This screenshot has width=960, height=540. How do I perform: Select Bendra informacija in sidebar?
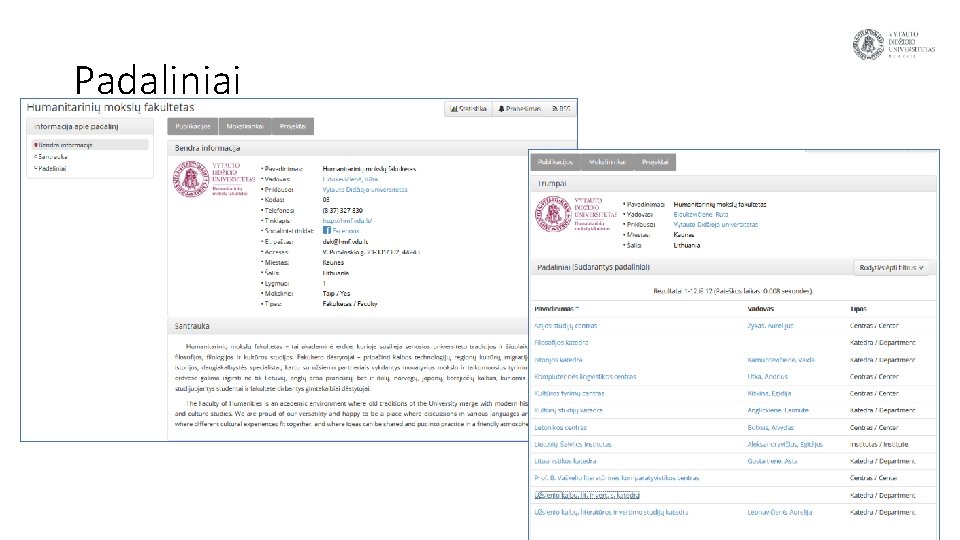(90, 145)
